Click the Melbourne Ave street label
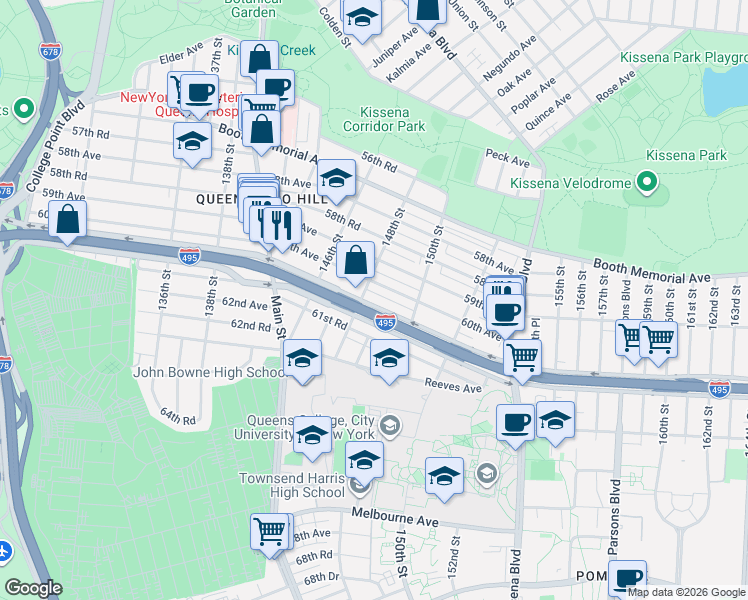The height and width of the screenshot is (600, 748). (x=395, y=517)
